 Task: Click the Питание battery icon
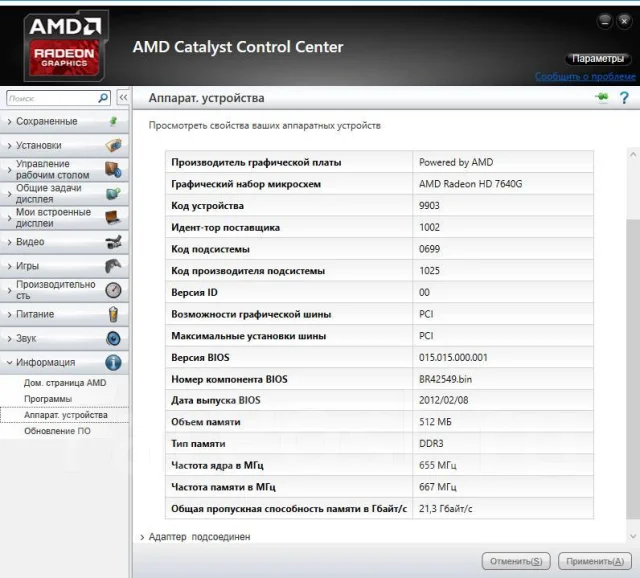coord(113,314)
